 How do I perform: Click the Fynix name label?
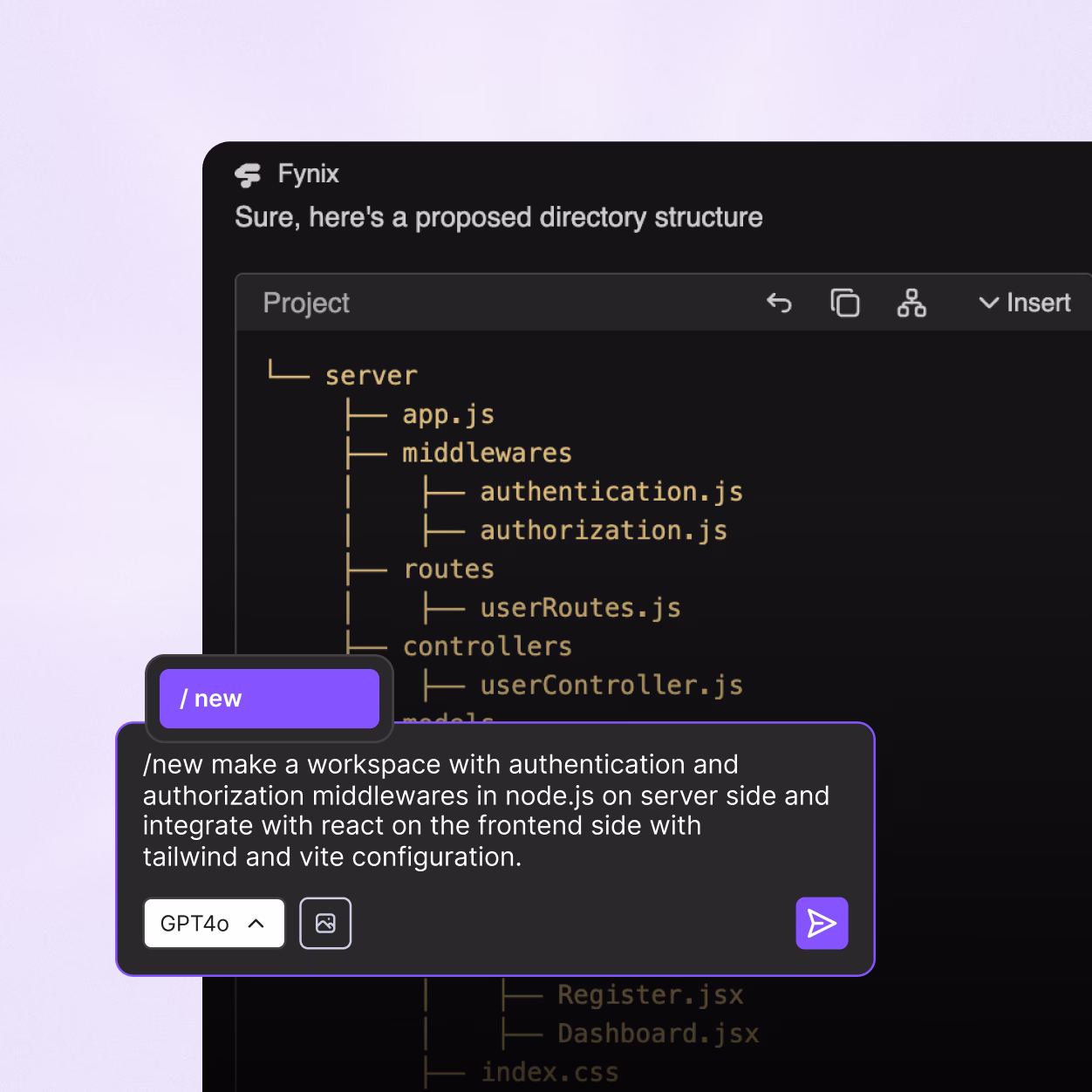coord(309,174)
